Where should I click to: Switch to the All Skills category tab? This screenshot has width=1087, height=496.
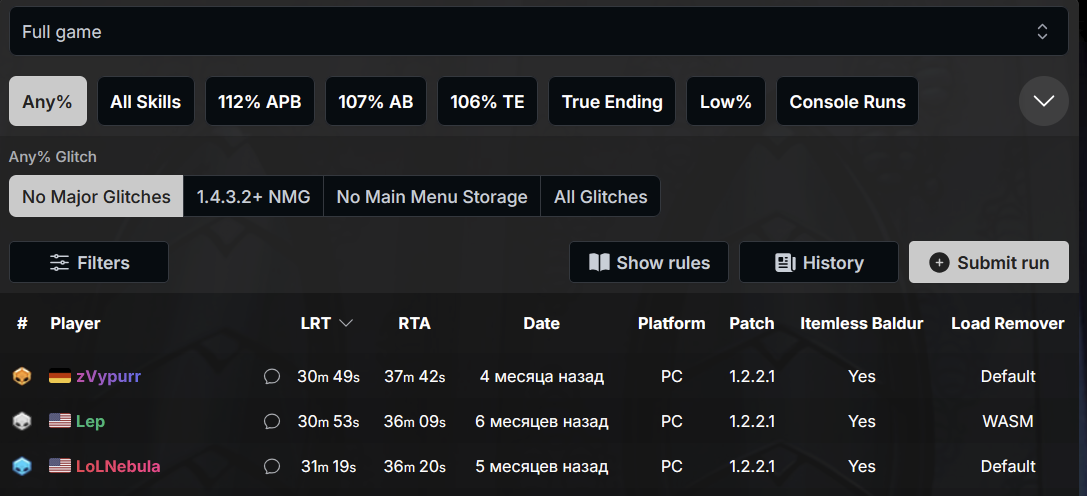(x=146, y=101)
